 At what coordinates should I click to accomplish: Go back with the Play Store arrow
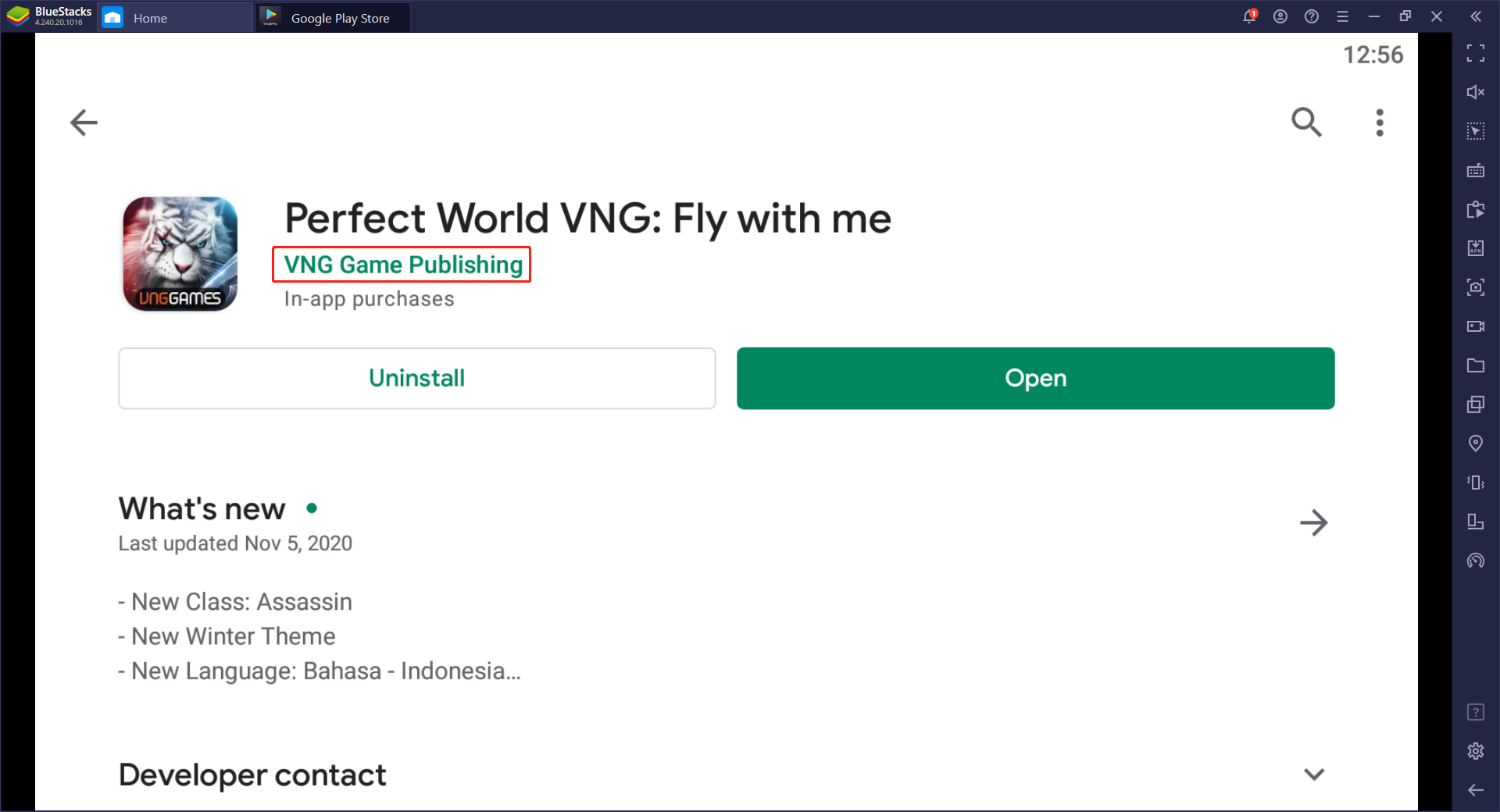pos(84,123)
